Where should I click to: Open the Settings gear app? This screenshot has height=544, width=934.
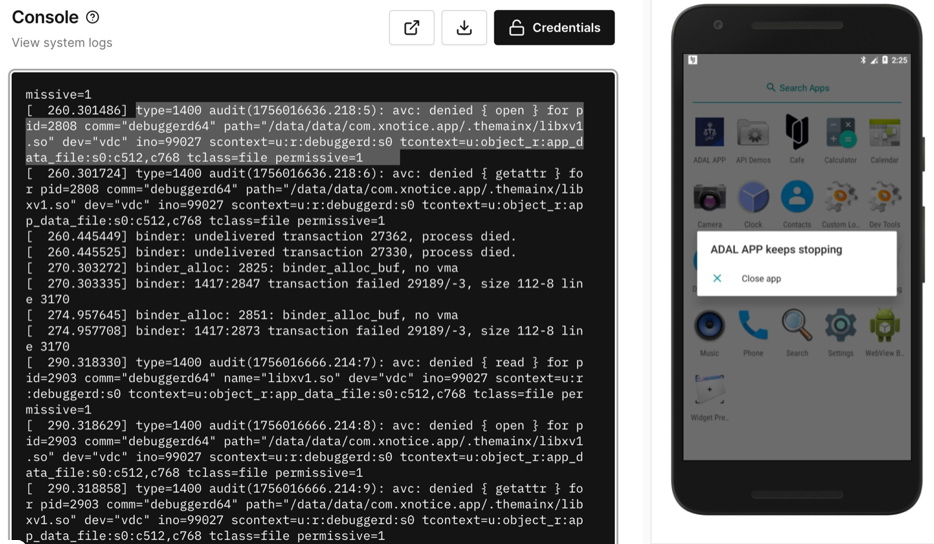click(840, 326)
